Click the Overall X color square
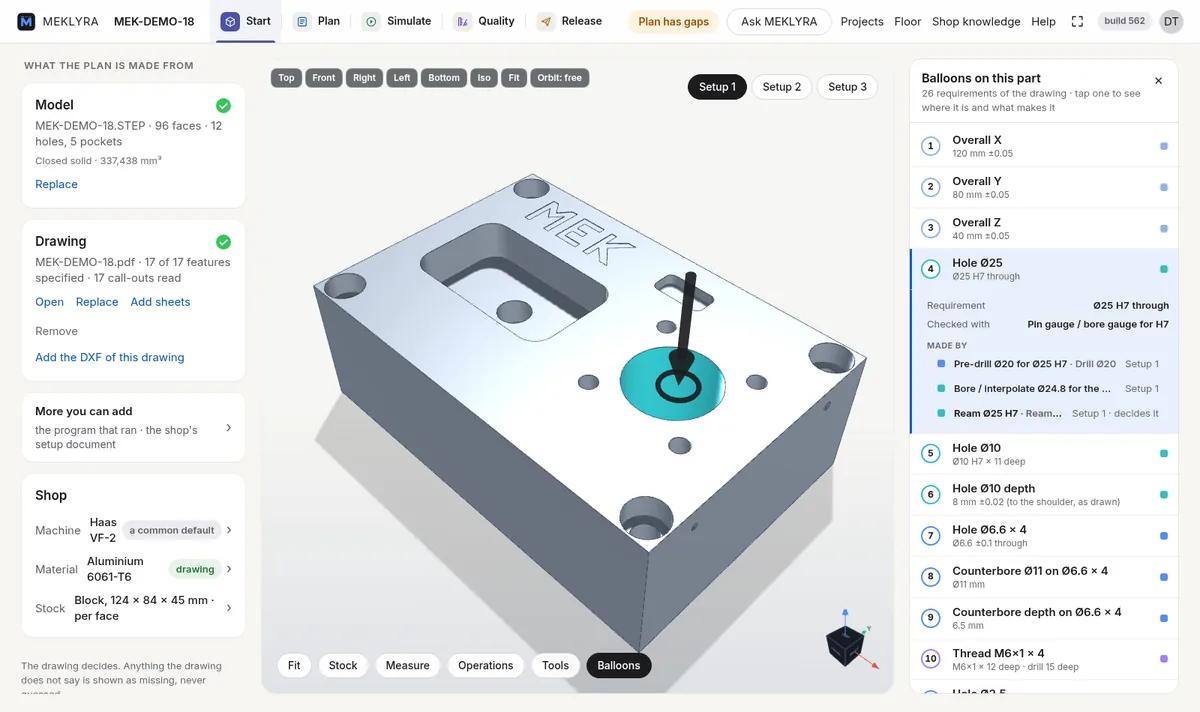The image size is (1200, 712). click(1164, 146)
